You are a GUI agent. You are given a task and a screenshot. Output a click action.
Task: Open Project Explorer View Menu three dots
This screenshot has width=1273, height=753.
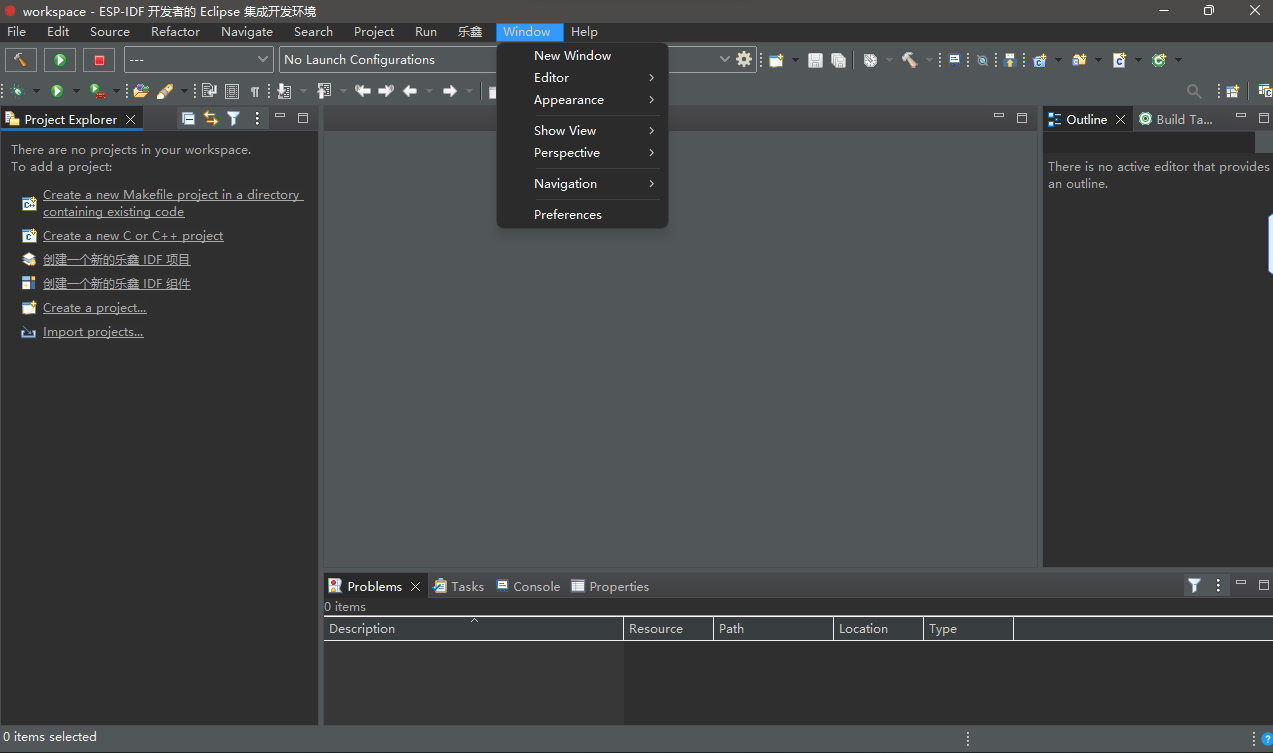click(257, 118)
